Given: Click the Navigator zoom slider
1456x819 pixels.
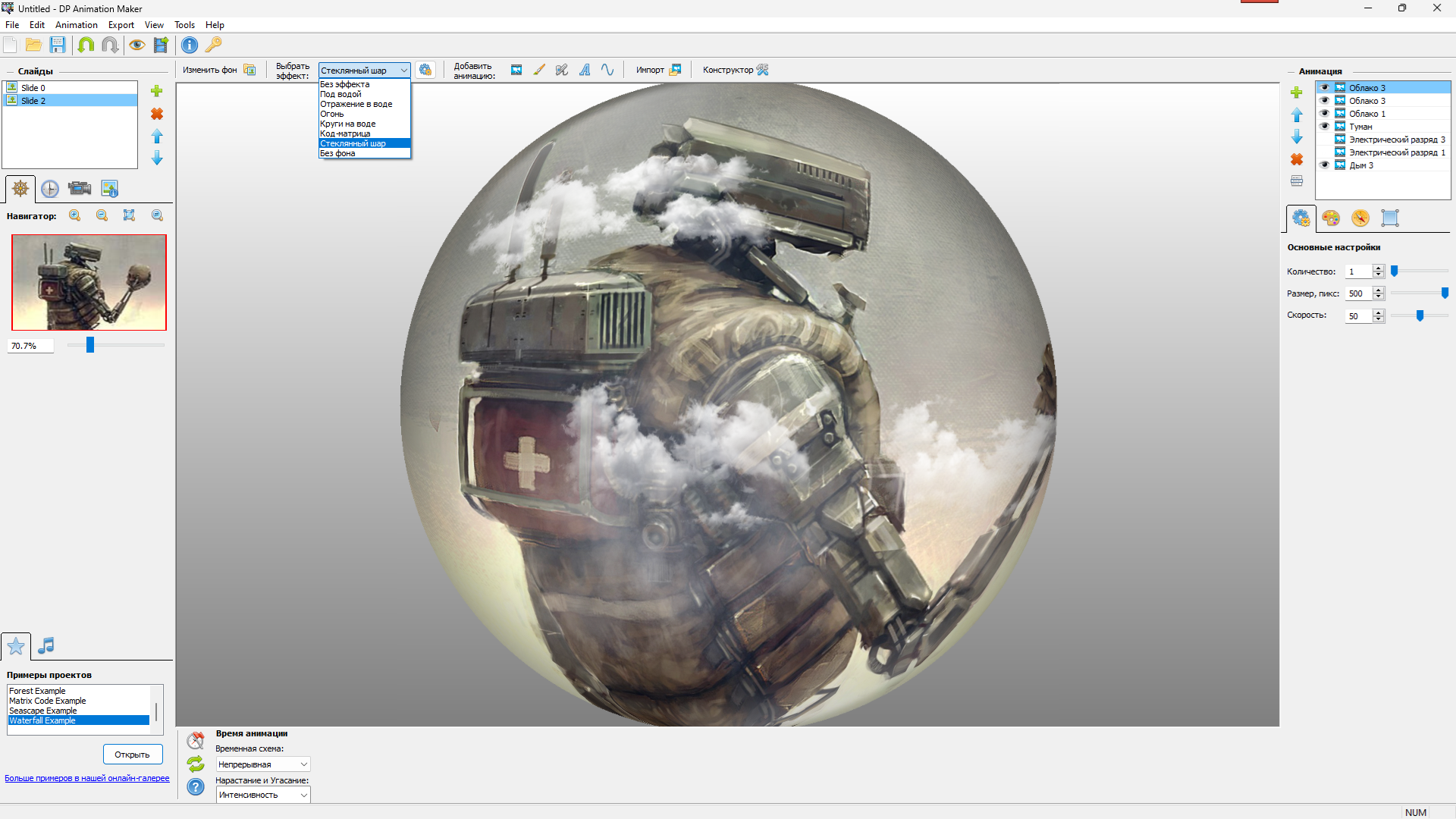Looking at the screenshot, I should click(x=116, y=345).
